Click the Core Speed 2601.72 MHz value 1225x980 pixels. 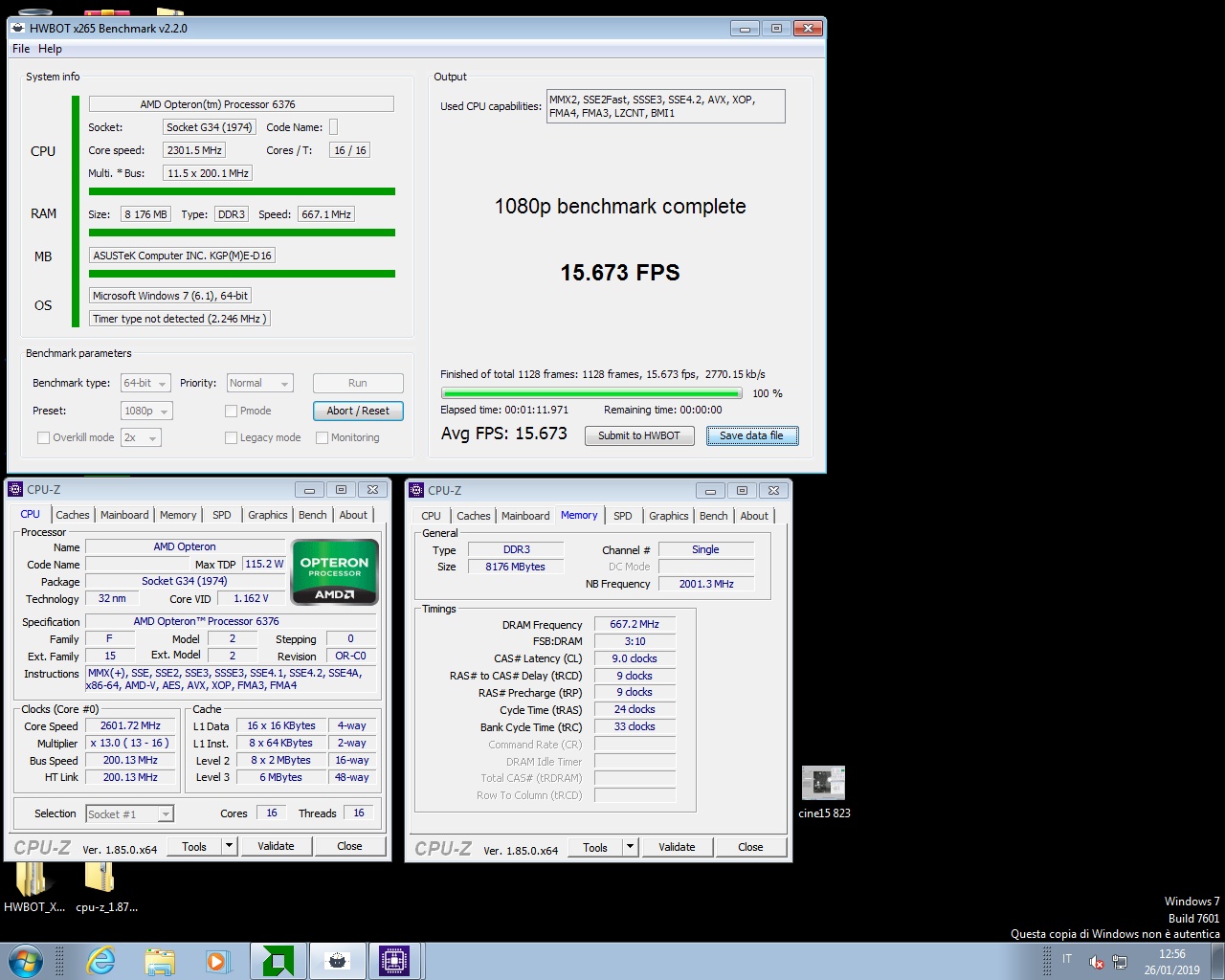(130, 725)
